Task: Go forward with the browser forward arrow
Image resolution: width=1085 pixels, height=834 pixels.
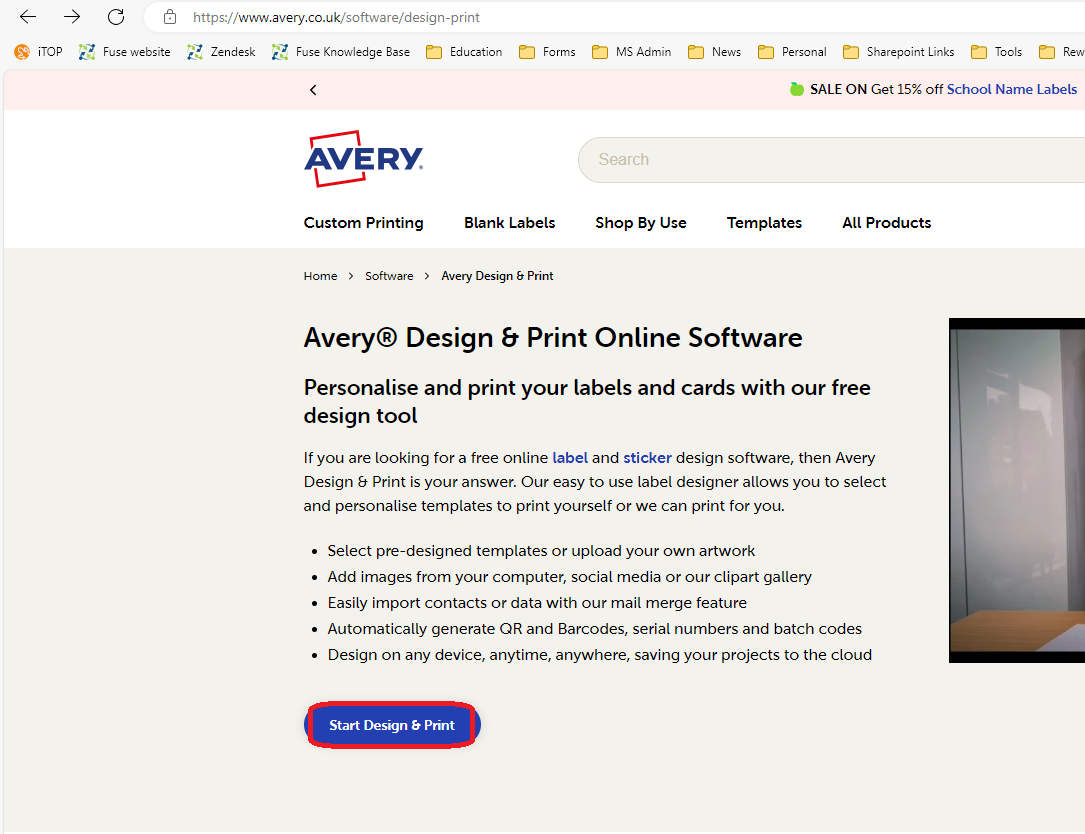Action: tap(72, 17)
